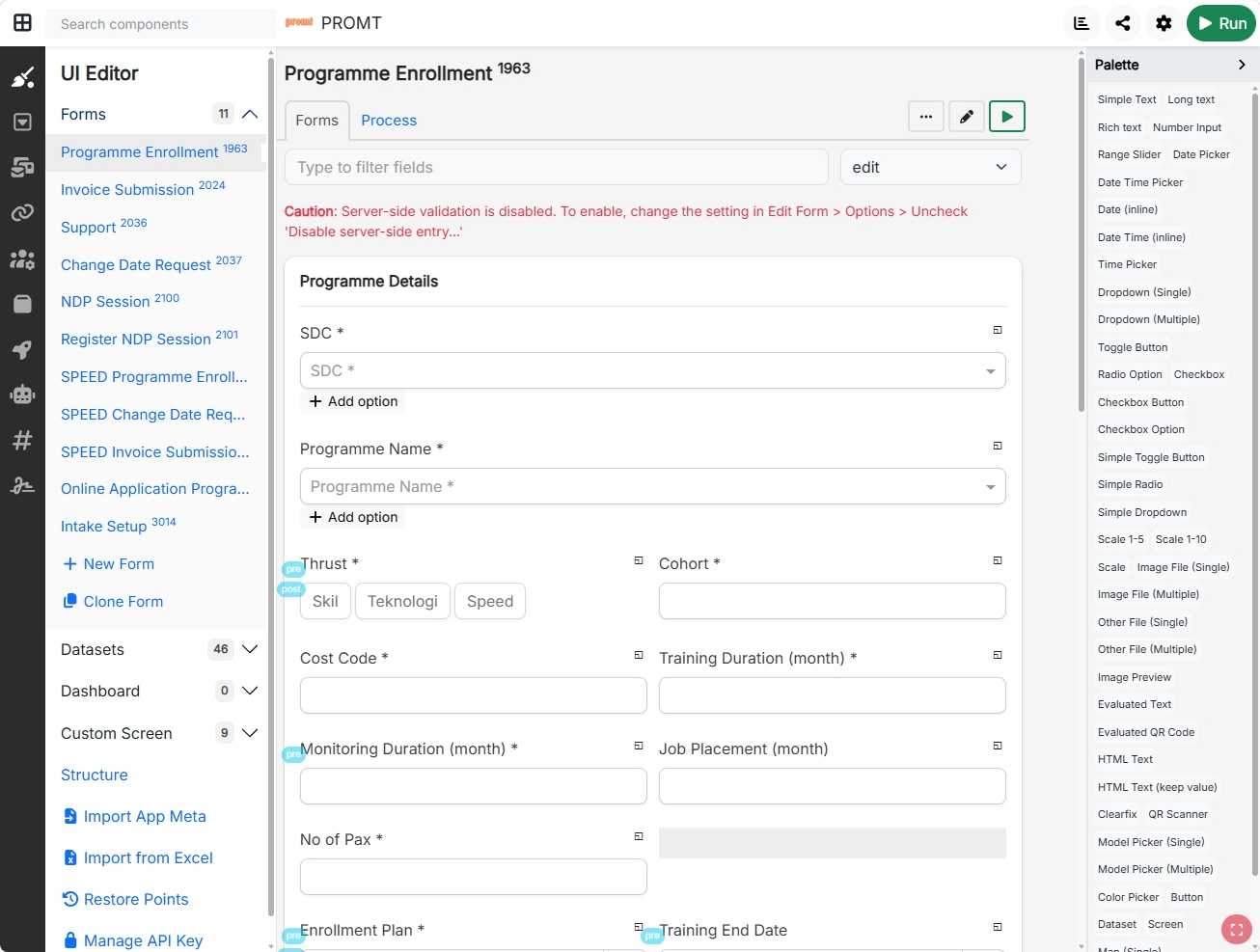This screenshot has height=952, width=1260.
Task: Click the pencil edit form button
Action: click(967, 117)
